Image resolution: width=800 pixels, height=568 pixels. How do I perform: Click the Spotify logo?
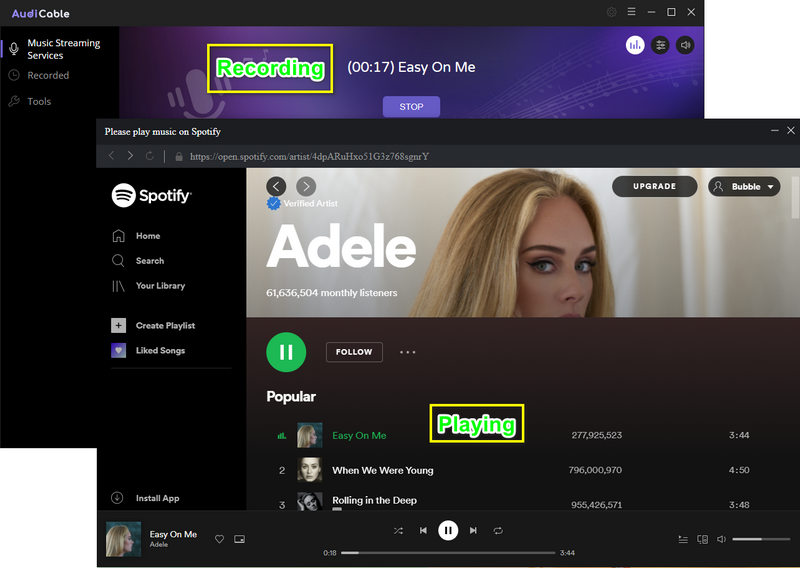tap(152, 195)
